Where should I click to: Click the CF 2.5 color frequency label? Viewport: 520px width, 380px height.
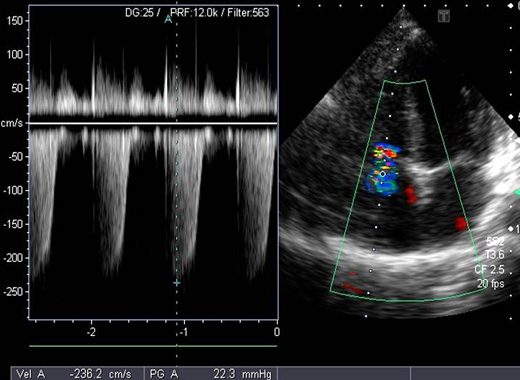coord(489,269)
